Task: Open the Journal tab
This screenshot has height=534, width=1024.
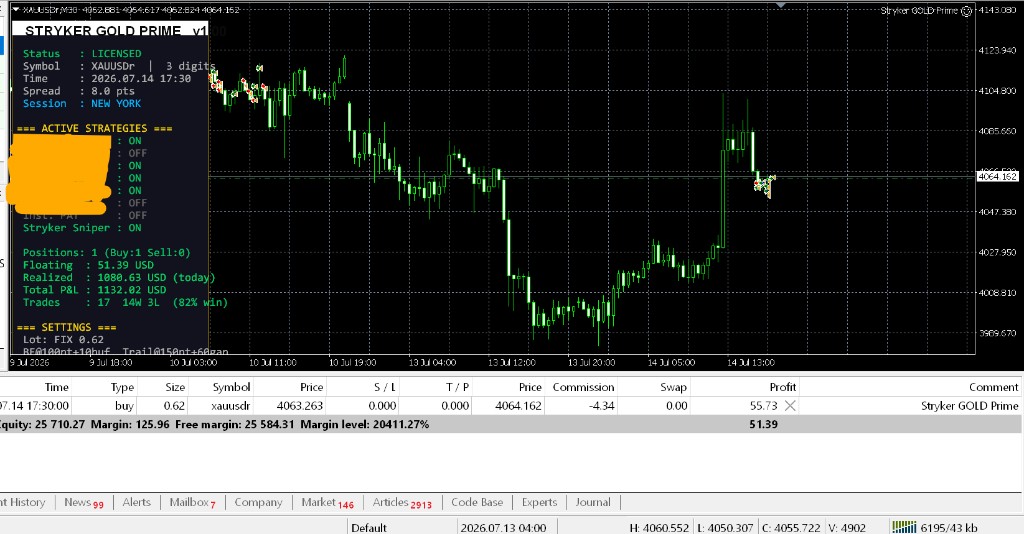Action: click(x=593, y=502)
